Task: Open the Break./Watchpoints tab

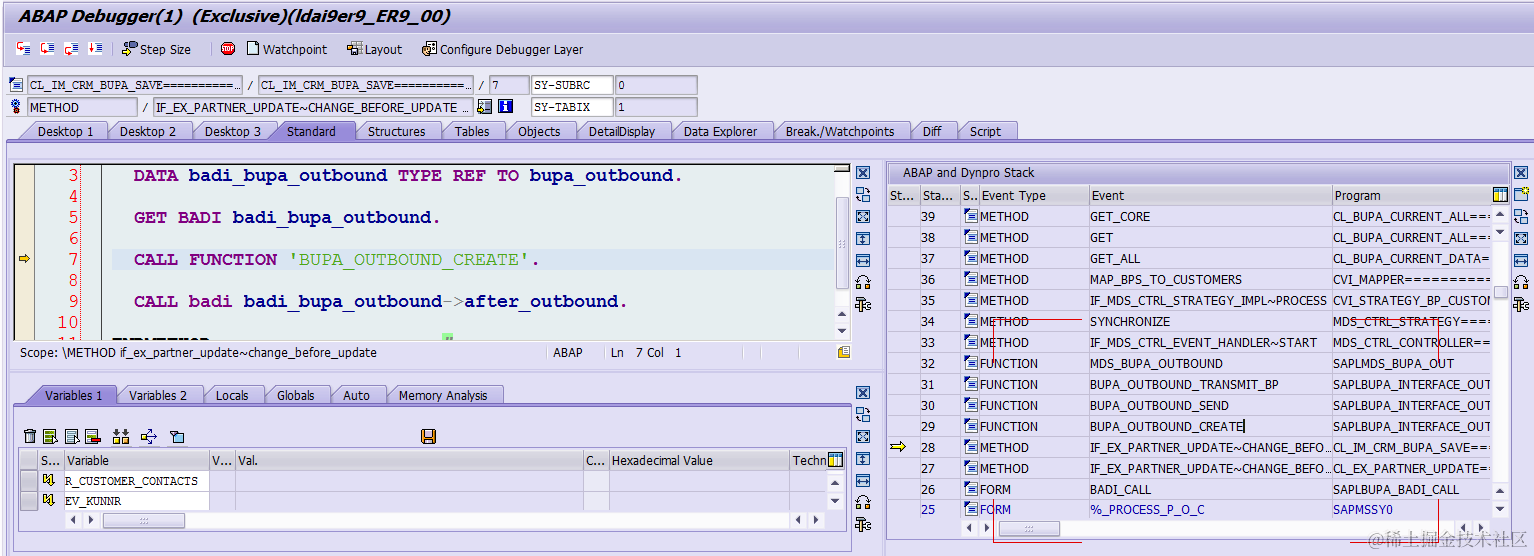Action: coord(840,131)
